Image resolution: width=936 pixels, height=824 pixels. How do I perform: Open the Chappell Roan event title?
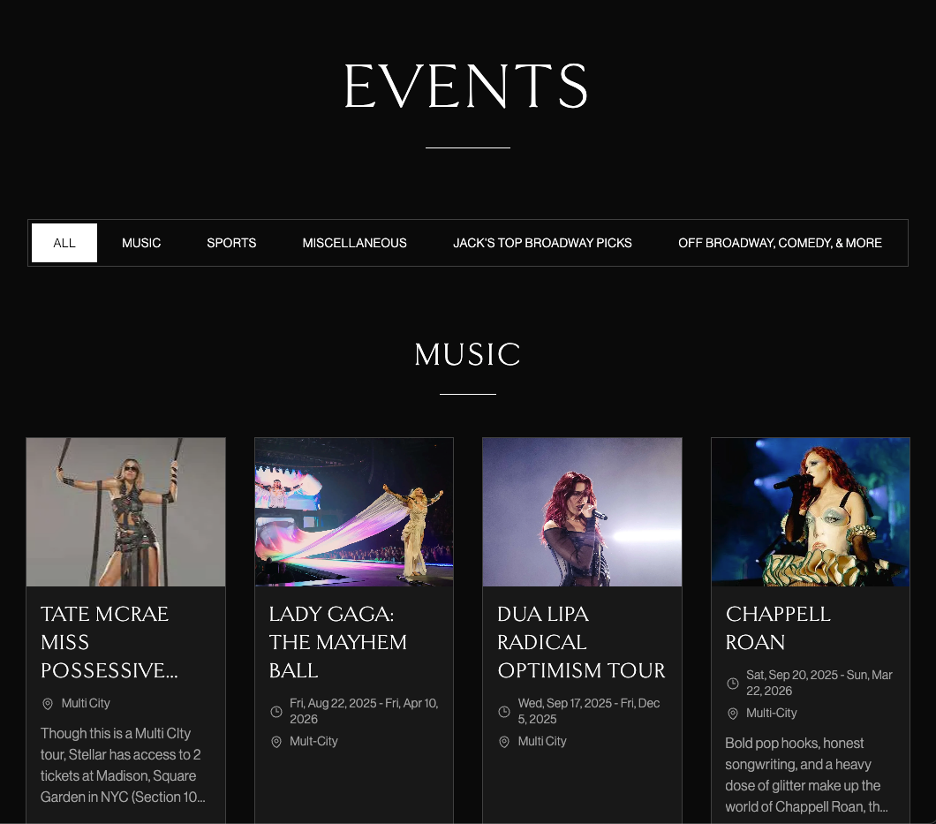pyautogui.click(x=778, y=628)
